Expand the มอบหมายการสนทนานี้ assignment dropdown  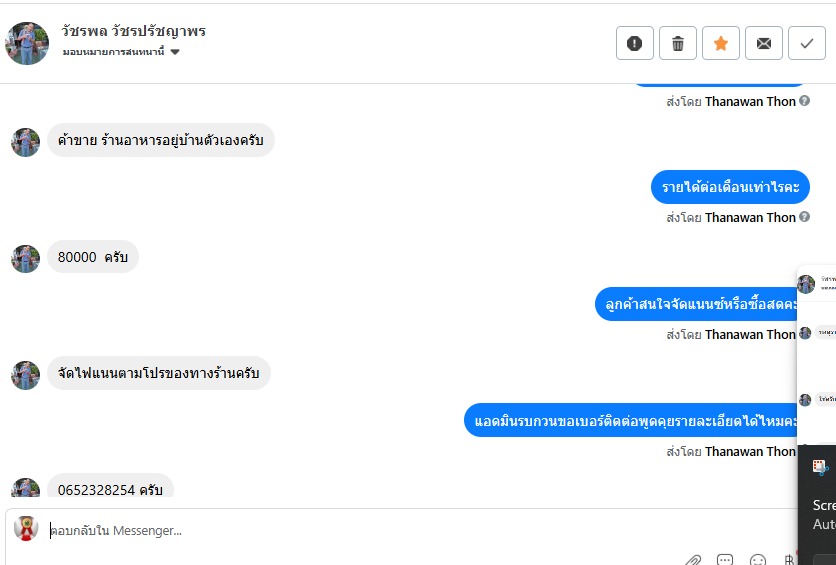(x=121, y=52)
